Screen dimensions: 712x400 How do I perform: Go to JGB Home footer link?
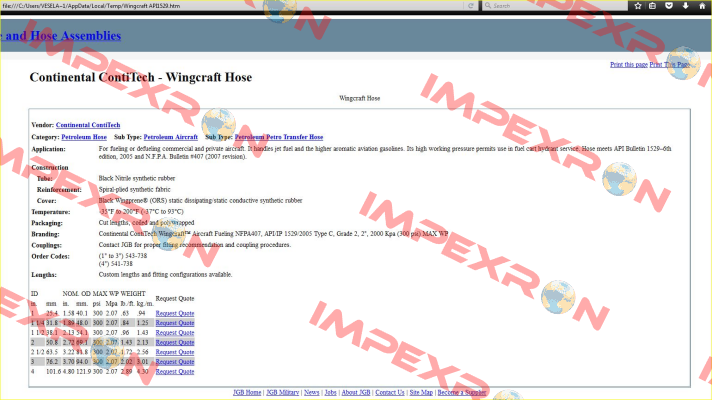click(x=247, y=392)
